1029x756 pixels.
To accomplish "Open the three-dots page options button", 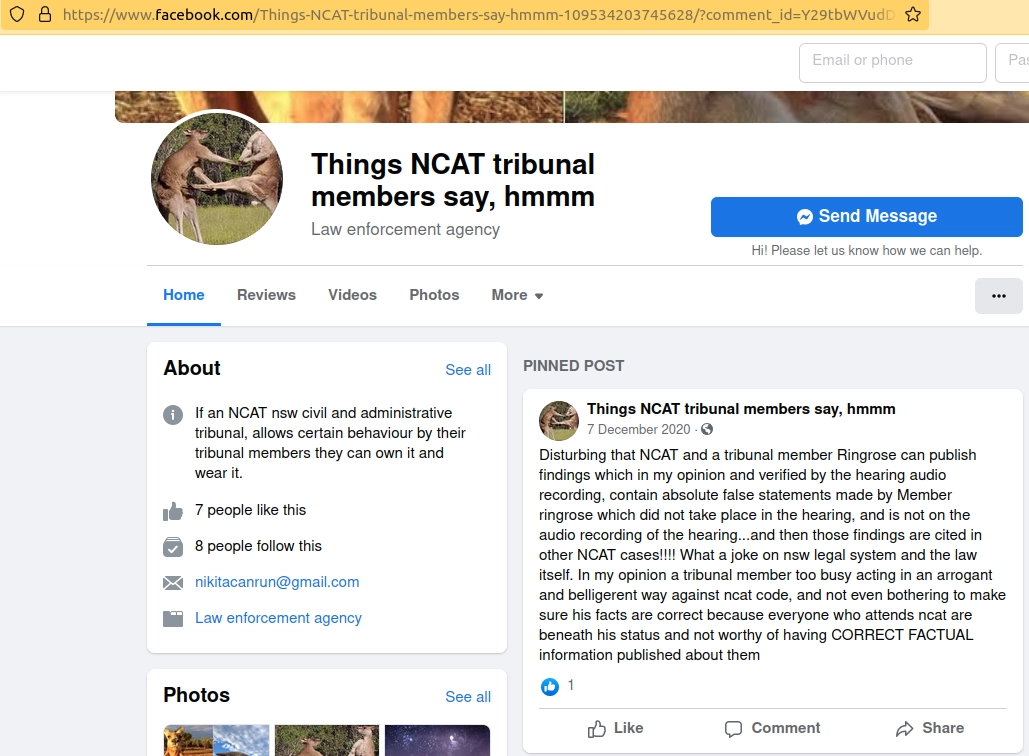I will point(998,296).
